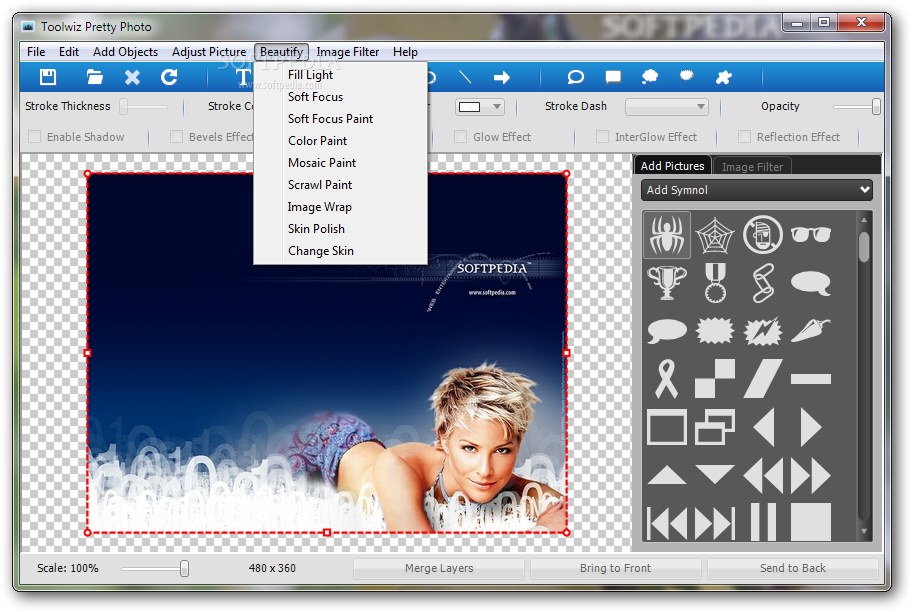Enable the Shadow checkbox
Screen dimensions: 912x612
coord(35,137)
